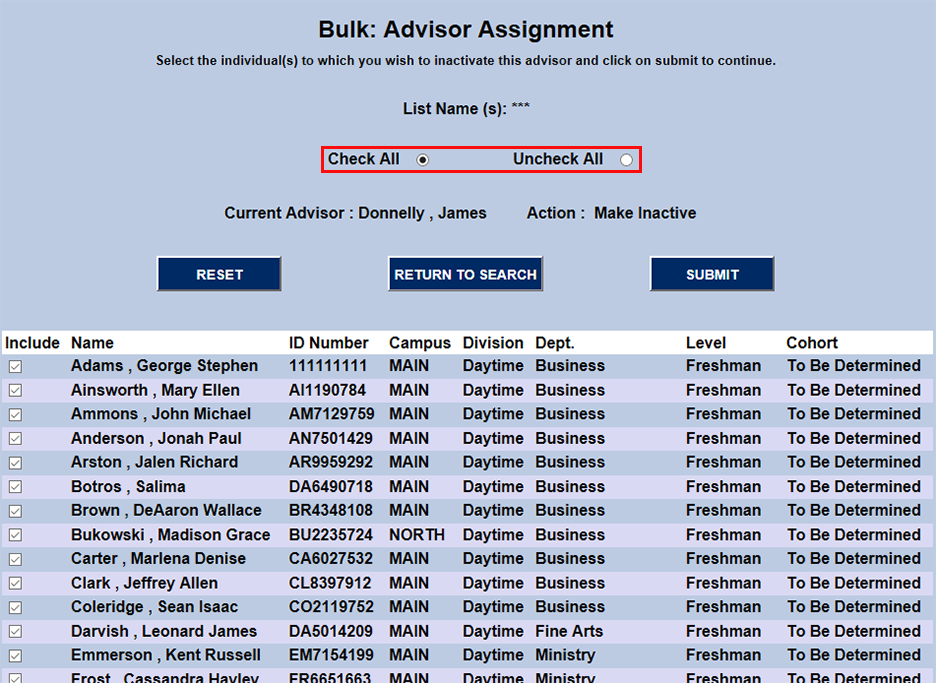The width and height of the screenshot is (936, 683).
Task: Toggle the checkbox for Arston, Jalen Richard
Action: (x=14, y=462)
